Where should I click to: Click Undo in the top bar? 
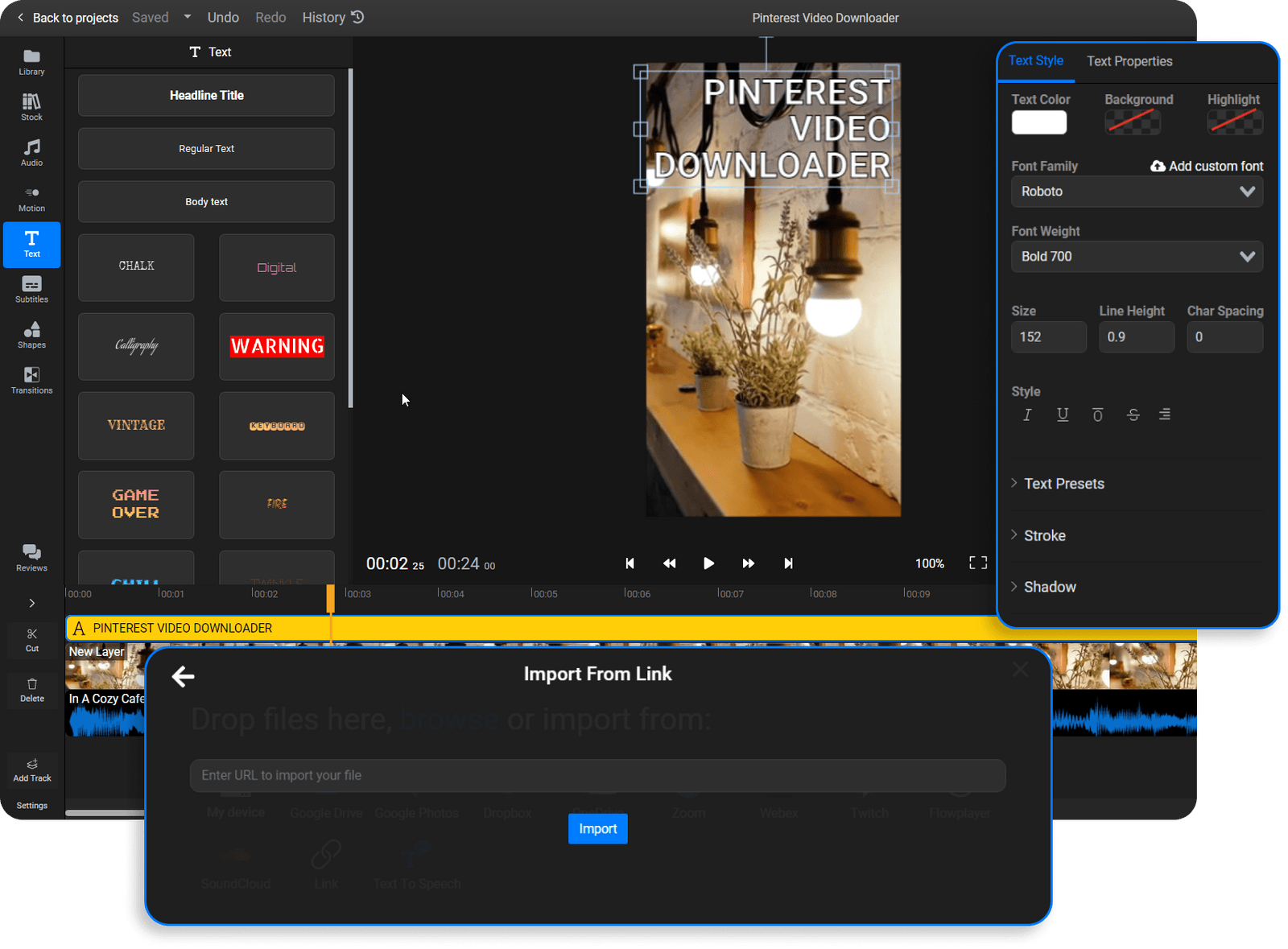tap(223, 17)
